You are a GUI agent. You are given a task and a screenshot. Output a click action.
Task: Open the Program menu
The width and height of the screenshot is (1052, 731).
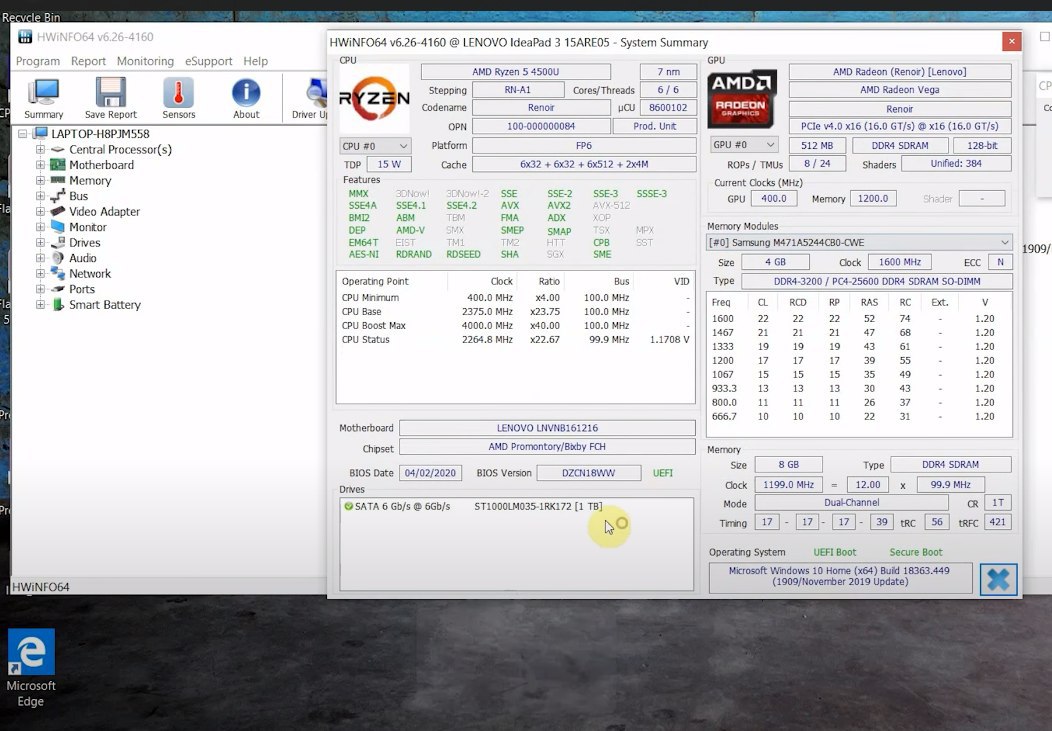(x=38, y=61)
